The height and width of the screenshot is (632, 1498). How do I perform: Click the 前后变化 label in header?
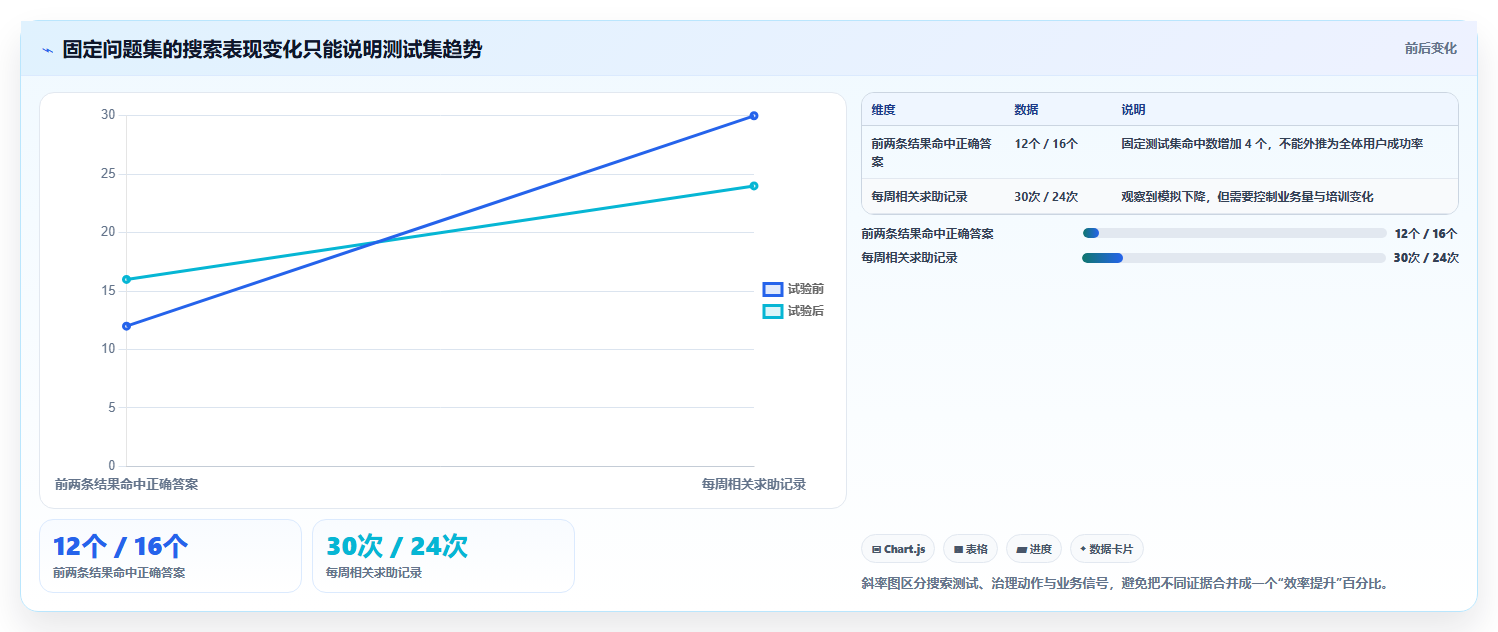(x=1431, y=48)
